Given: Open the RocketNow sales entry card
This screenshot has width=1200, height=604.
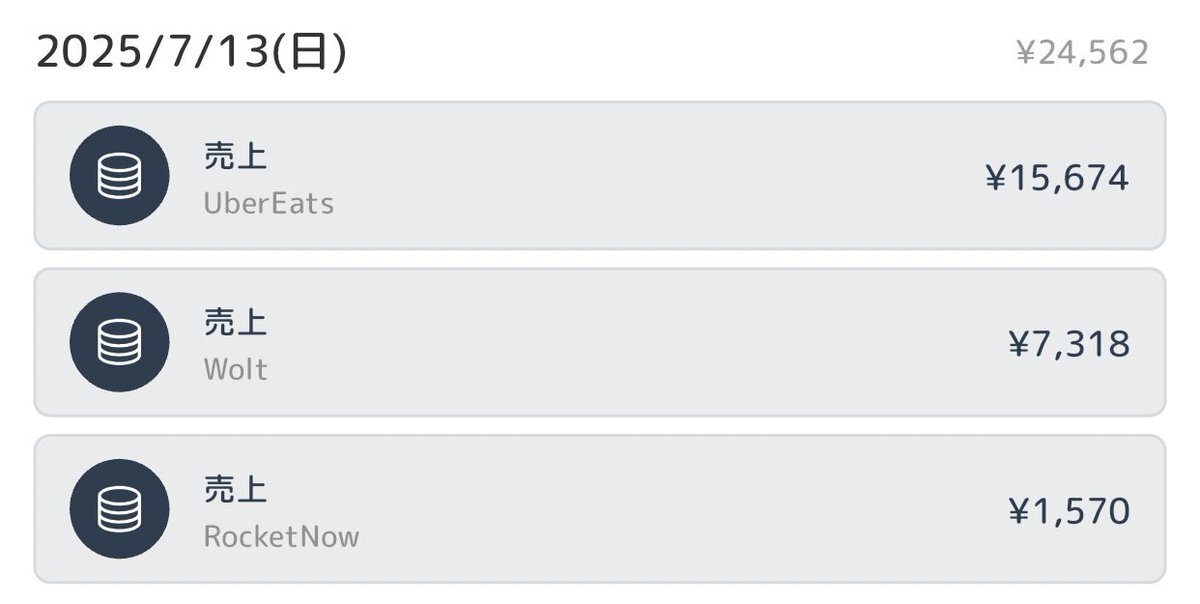Looking at the screenshot, I should coord(600,509).
